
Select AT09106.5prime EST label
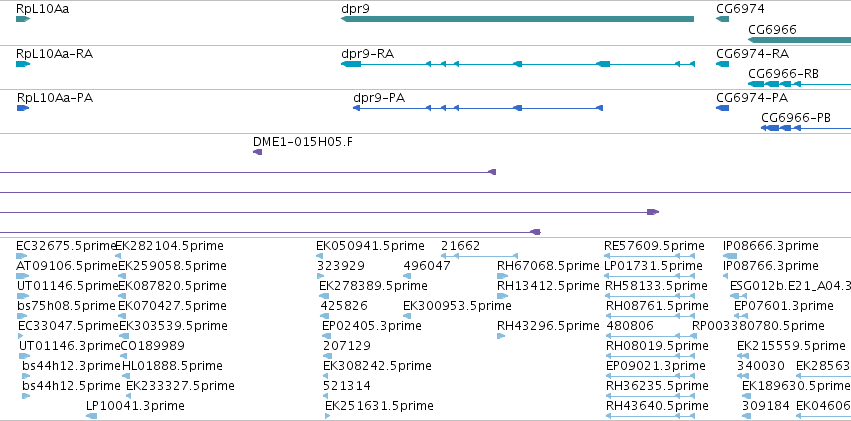[67, 266]
